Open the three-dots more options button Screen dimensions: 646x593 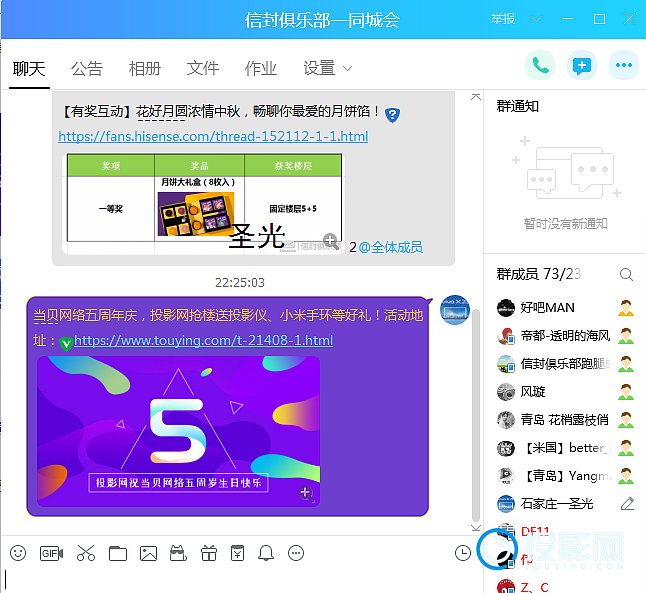pyautogui.click(x=624, y=65)
